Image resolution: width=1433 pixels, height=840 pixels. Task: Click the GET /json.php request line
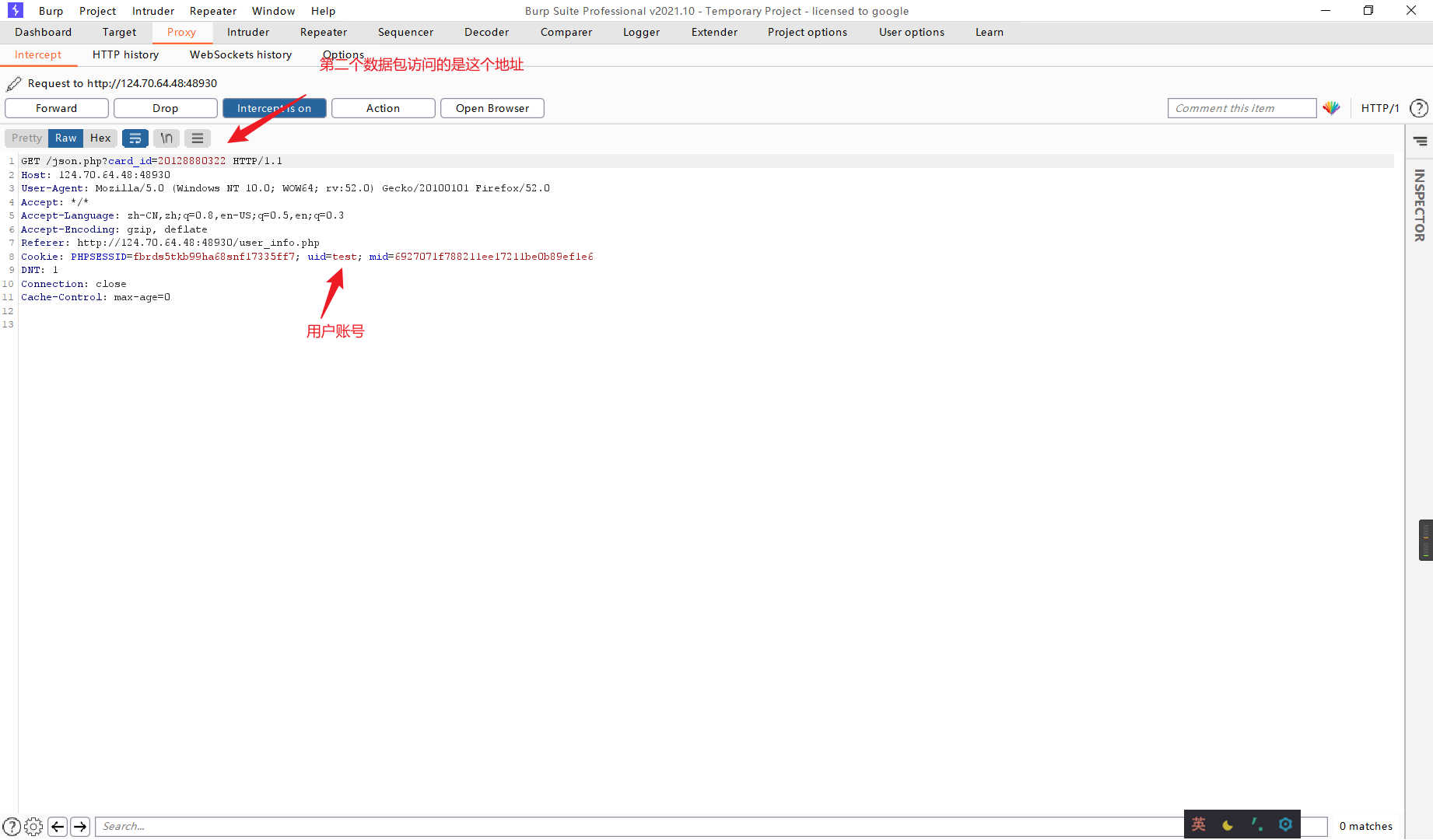coord(152,161)
